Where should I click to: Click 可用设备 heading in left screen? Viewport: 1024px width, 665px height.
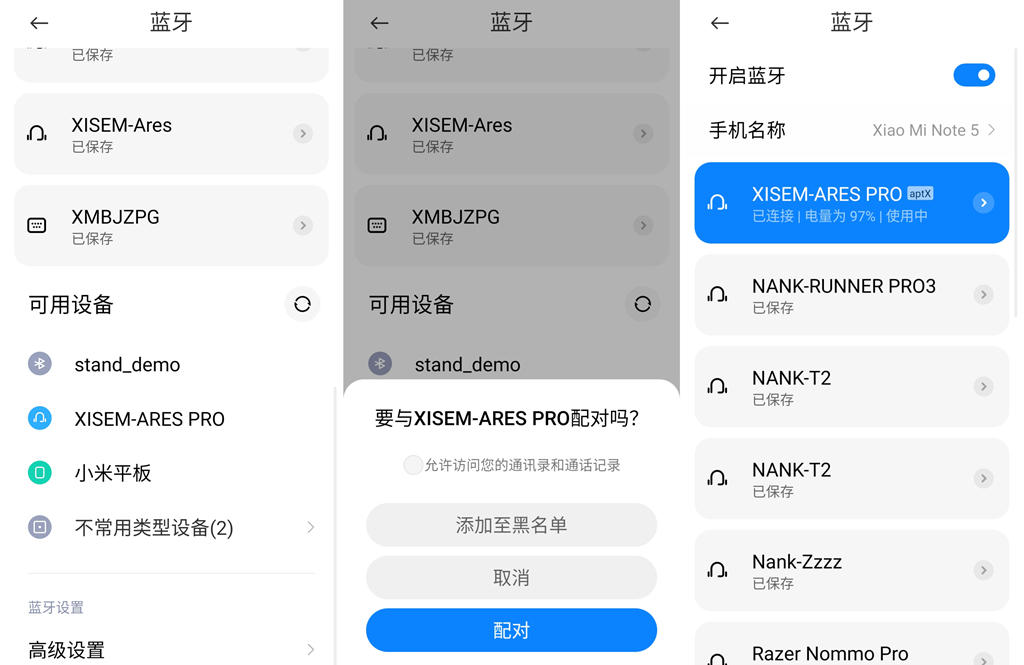tap(71, 304)
